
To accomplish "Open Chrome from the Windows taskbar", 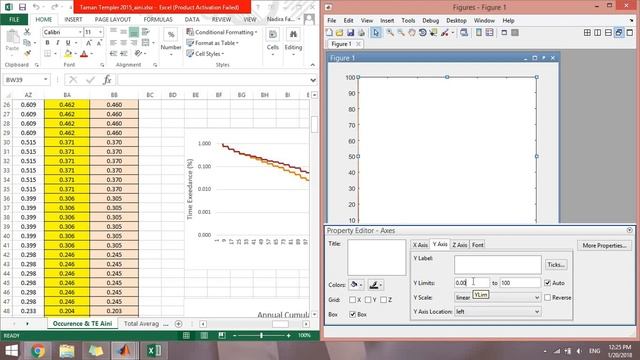I will (x=38, y=351).
